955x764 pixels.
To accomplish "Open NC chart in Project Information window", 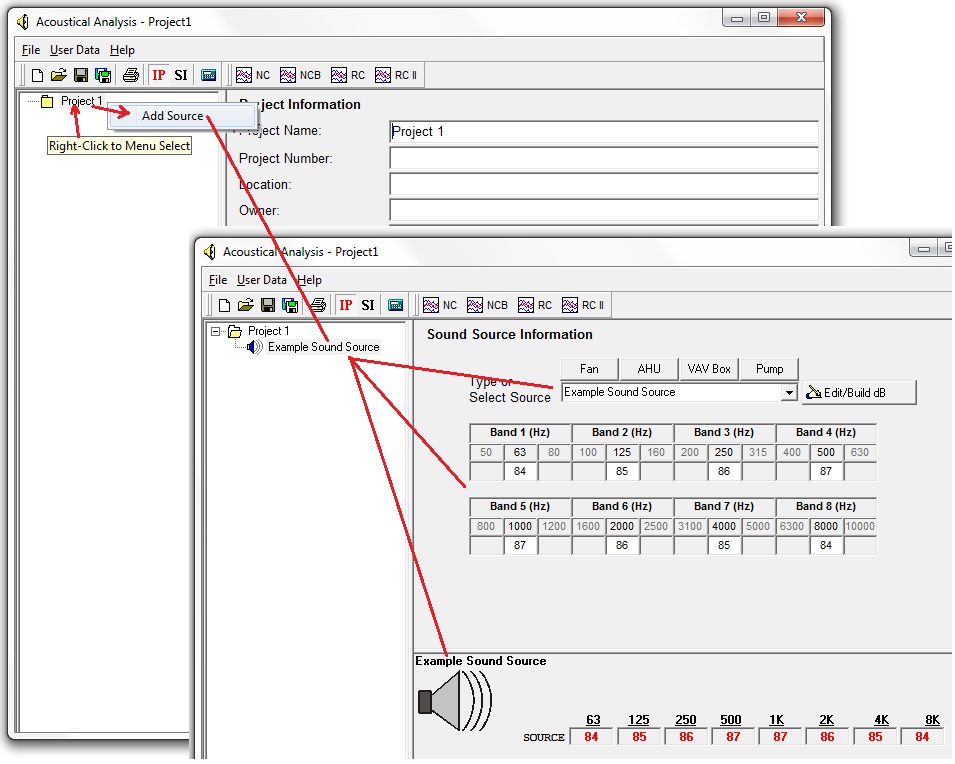I will tap(253, 76).
